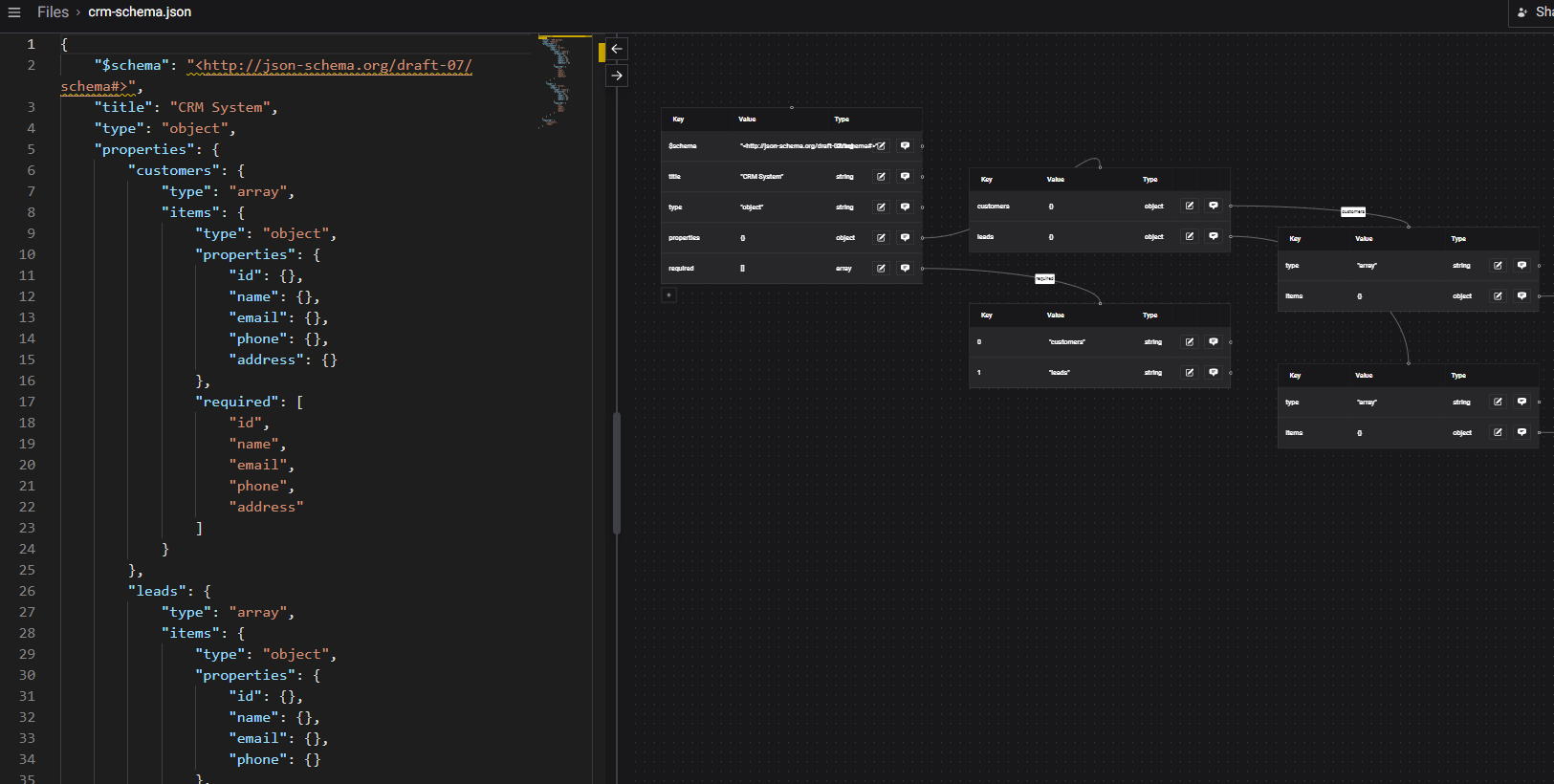Click the "customers": { code line
Viewport: 1554px width, 784px height.
click(186, 171)
